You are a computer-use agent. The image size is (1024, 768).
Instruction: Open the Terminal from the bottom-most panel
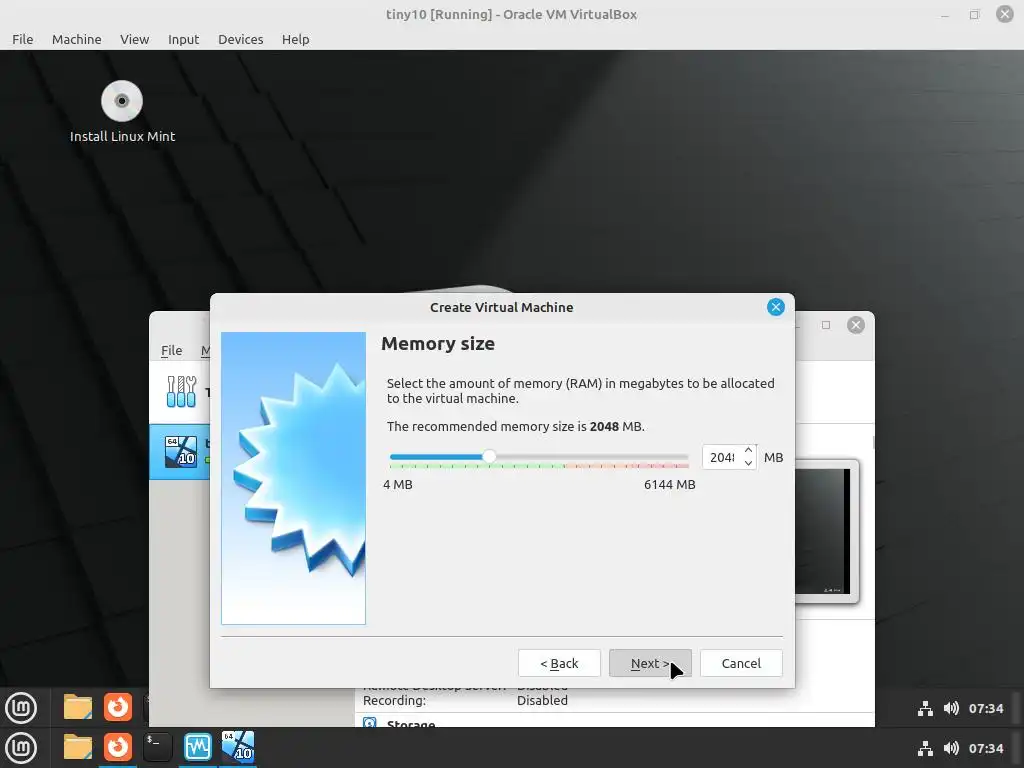pos(157,747)
